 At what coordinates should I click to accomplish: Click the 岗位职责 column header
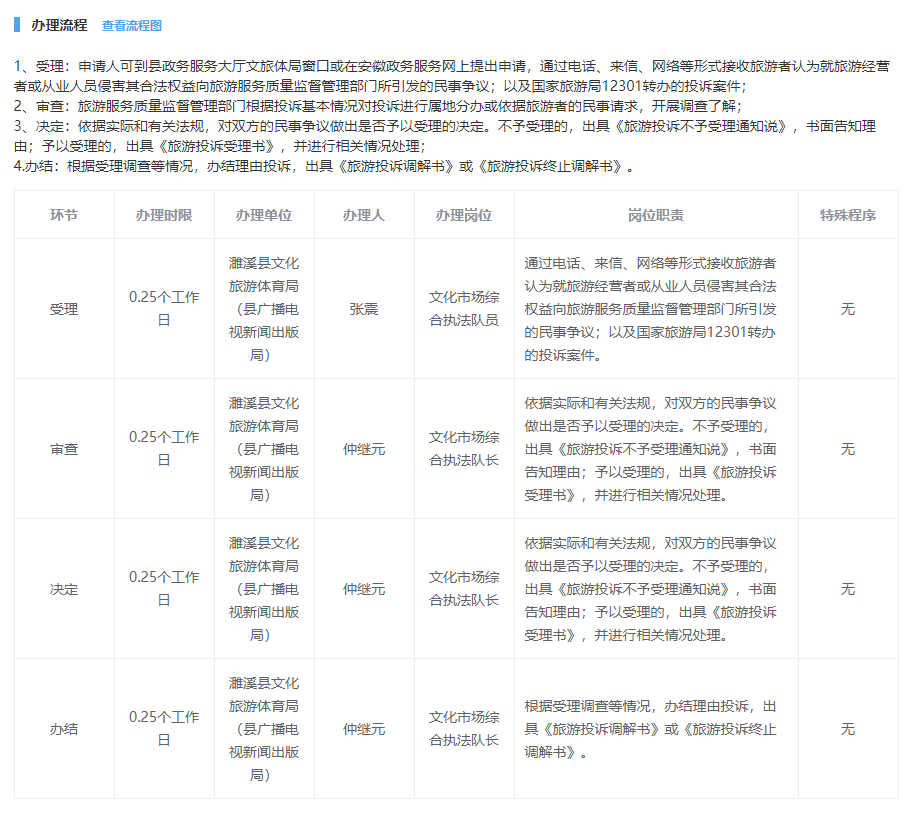pyautogui.click(x=656, y=215)
